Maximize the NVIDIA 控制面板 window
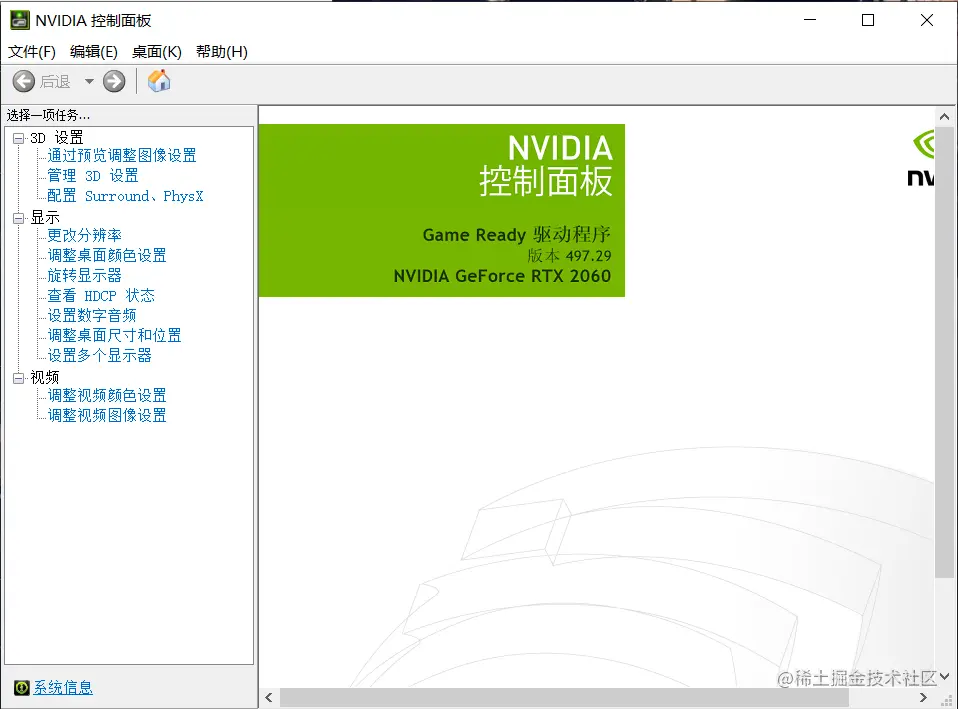This screenshot has width=958, height=709. point(868,20)
